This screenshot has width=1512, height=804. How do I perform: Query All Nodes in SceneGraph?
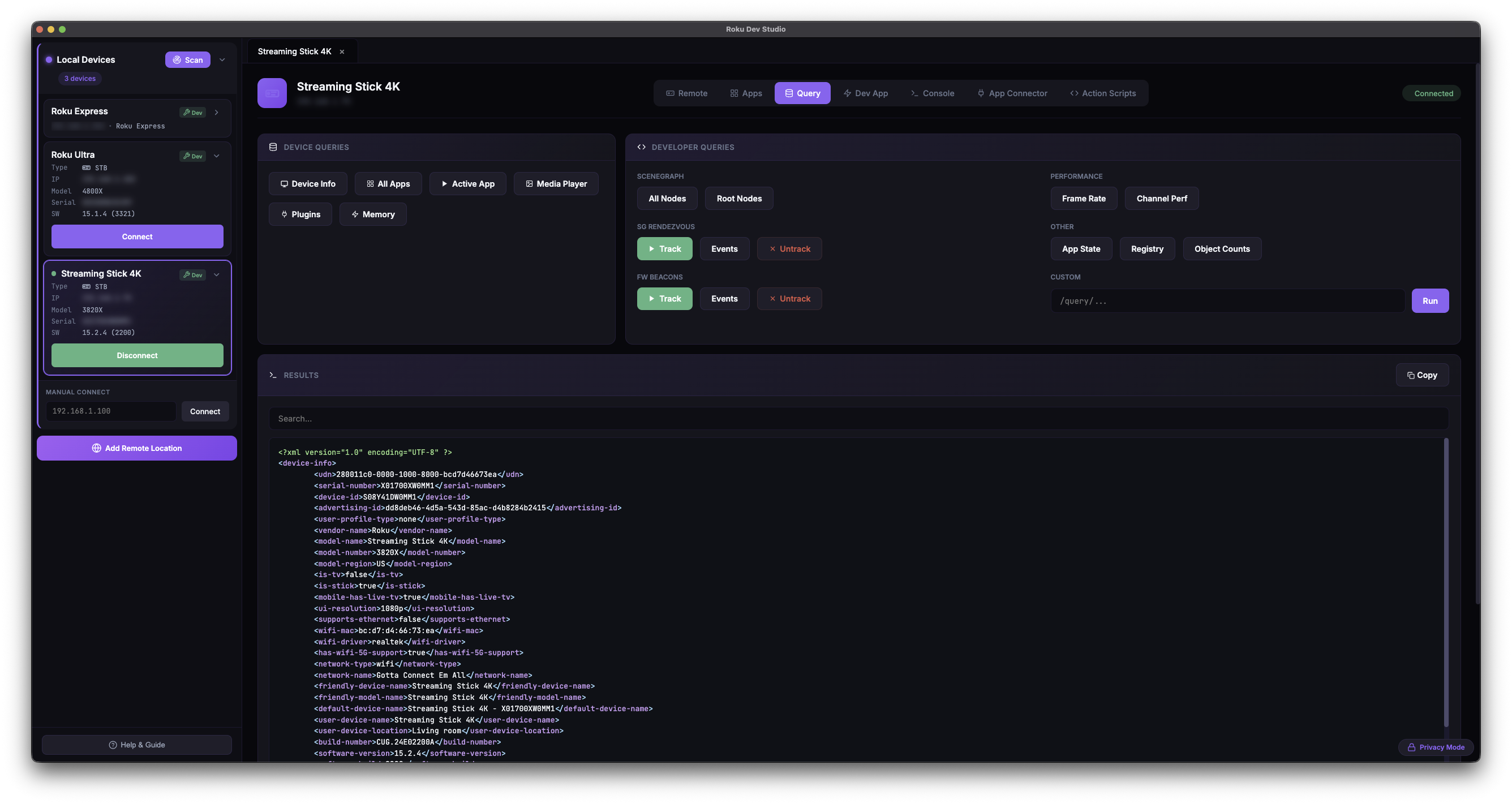[667, 199]
